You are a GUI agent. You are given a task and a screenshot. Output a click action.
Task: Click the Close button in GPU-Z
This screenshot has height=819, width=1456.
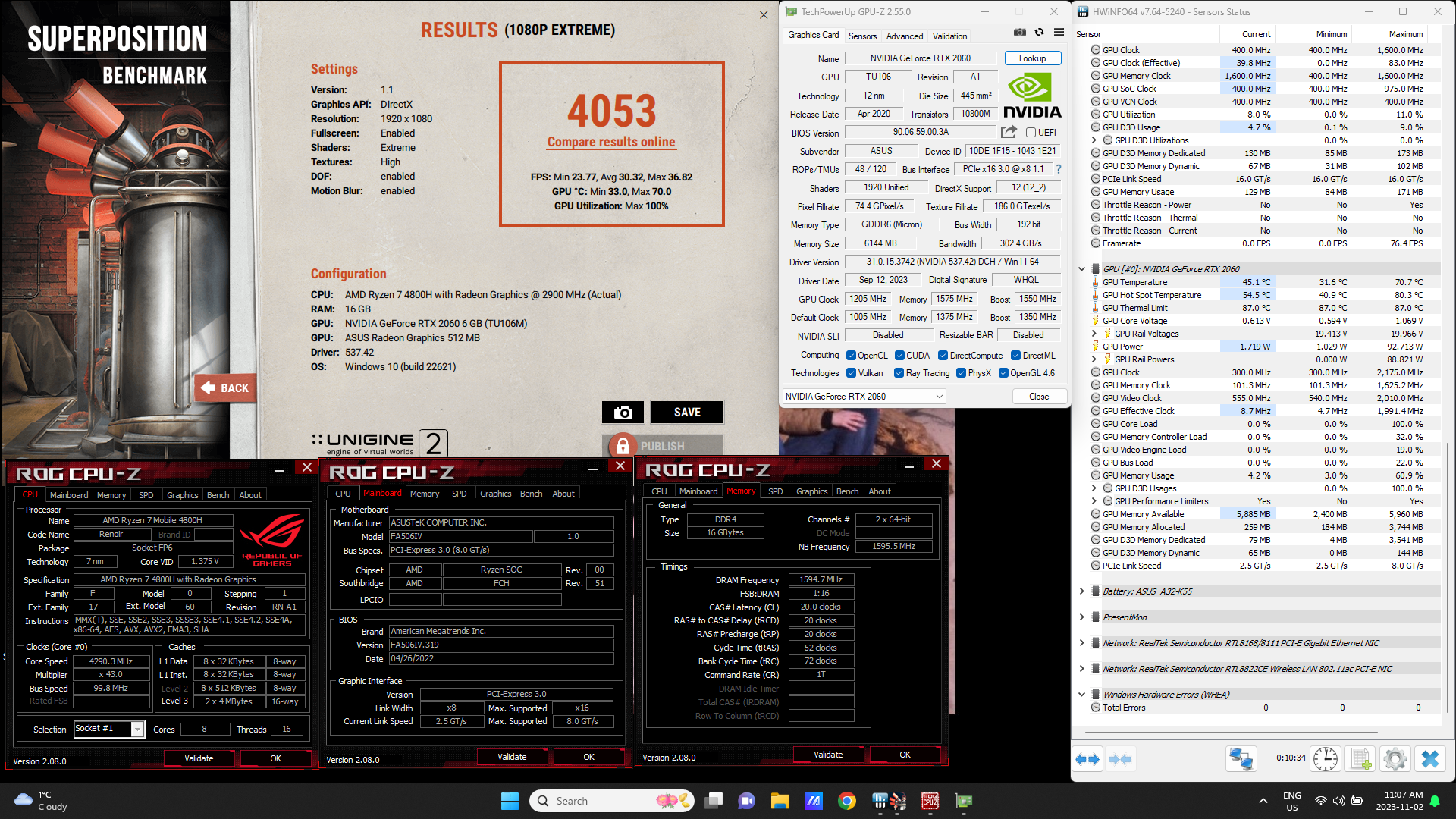1039,397
